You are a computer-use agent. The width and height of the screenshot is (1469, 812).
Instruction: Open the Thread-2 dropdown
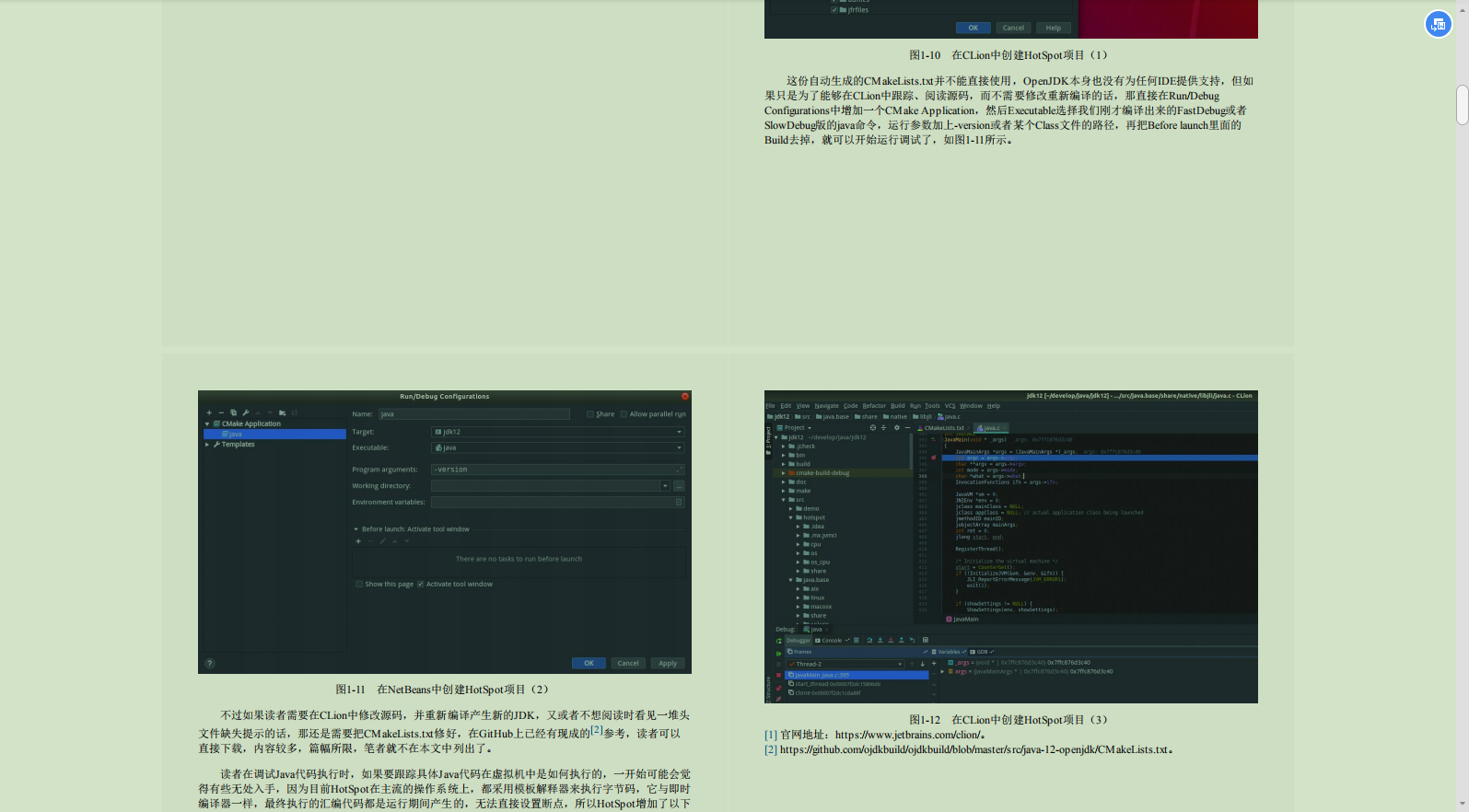coord(845,664)
